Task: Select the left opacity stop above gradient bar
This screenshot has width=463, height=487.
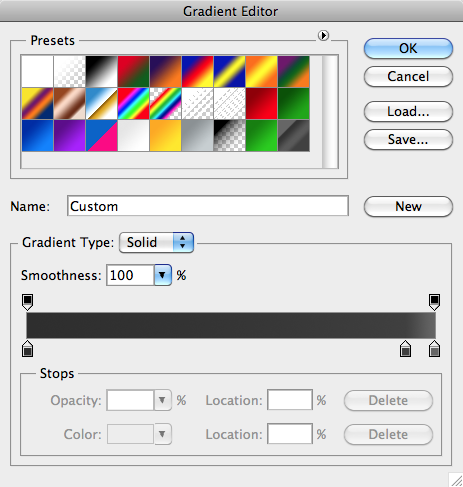Action: pyautogui.click(x=27, y=302)
